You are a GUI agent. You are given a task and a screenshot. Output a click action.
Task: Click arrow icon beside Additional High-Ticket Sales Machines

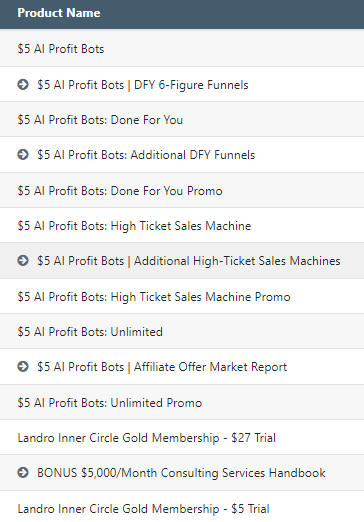point(23,261)
